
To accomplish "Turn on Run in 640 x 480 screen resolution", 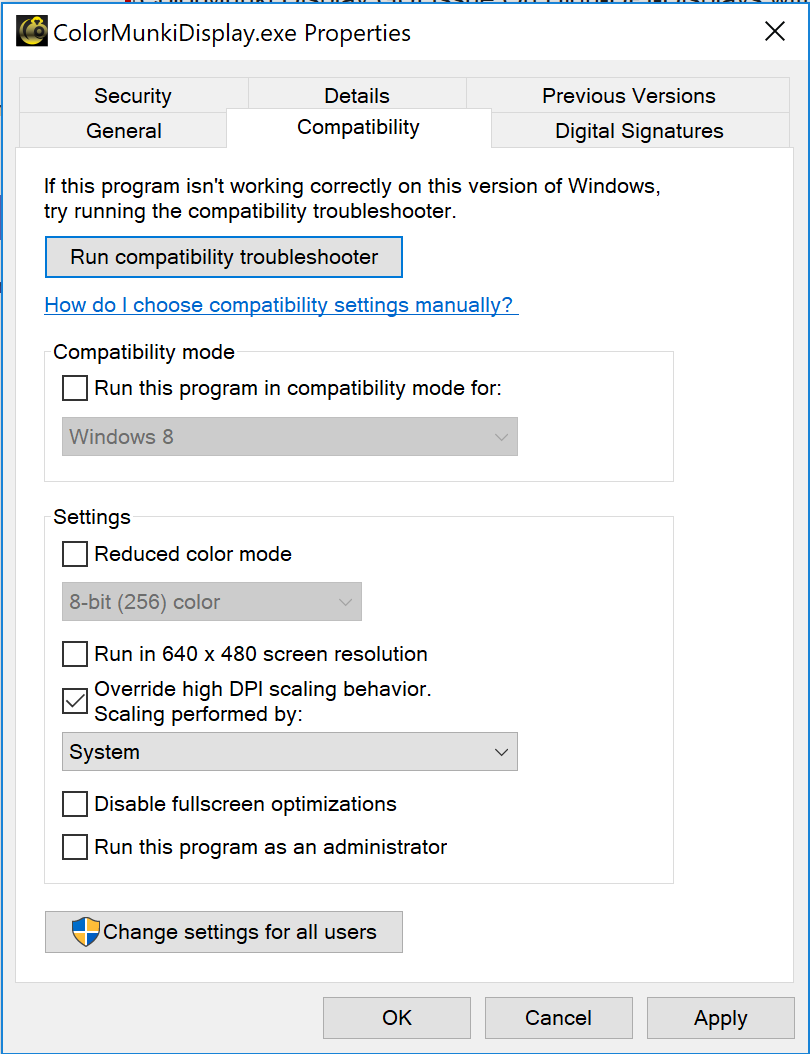I will point(74,654).
